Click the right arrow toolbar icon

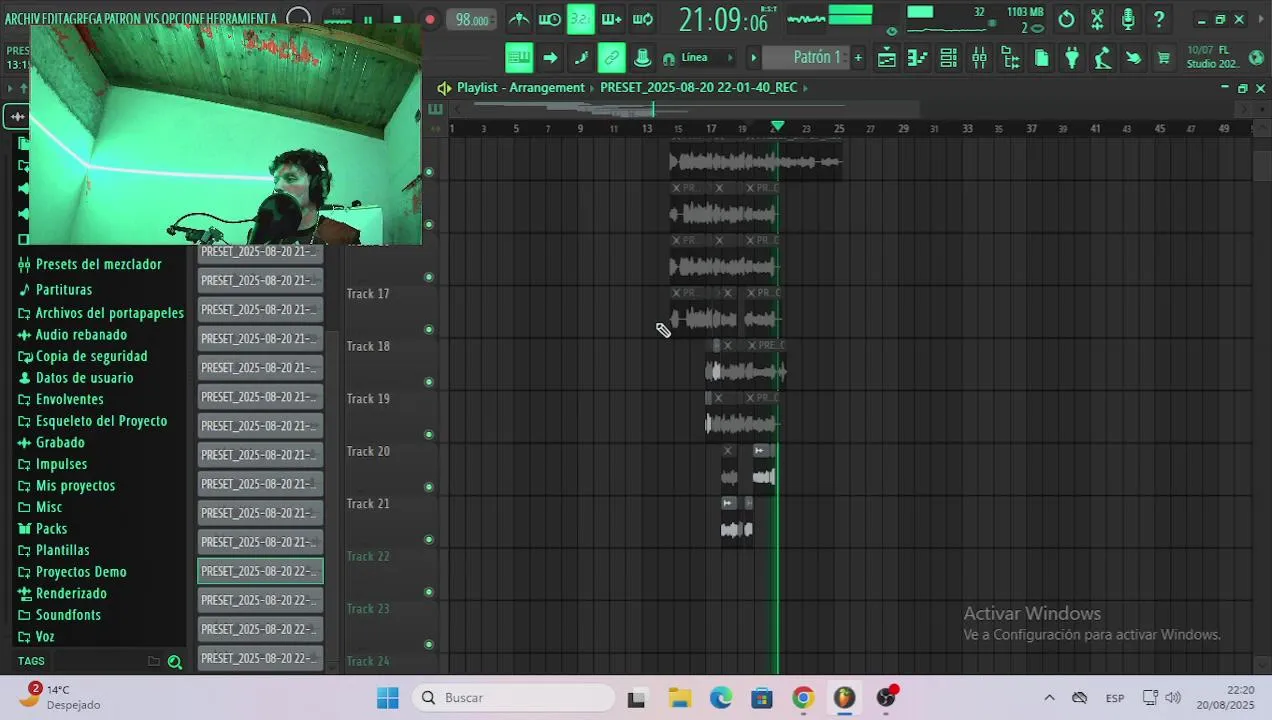point(550,58)
